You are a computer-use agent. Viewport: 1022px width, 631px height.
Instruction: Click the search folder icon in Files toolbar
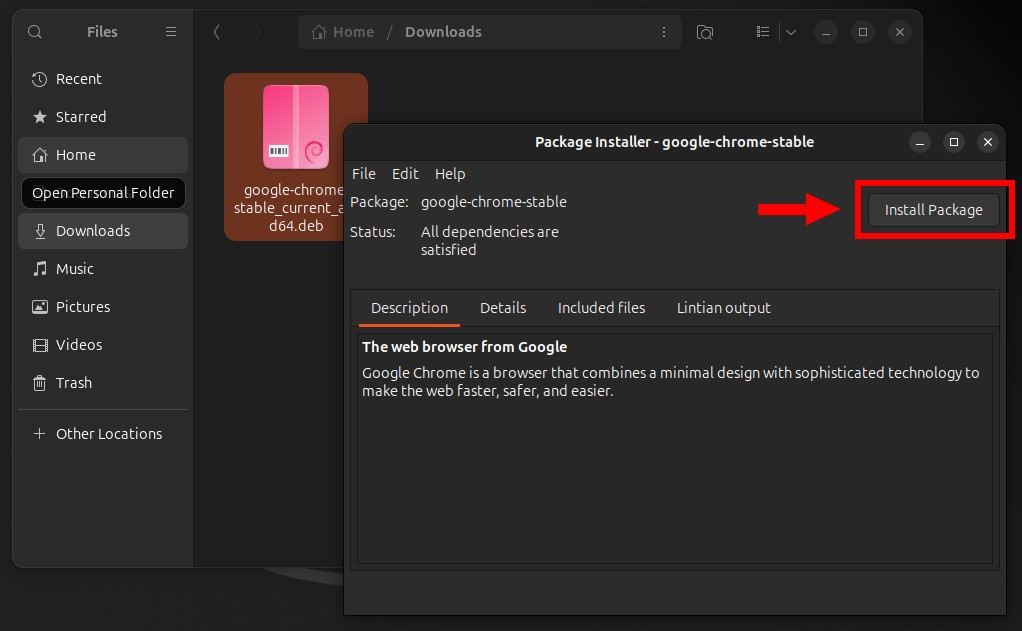(x=705, y=32)
